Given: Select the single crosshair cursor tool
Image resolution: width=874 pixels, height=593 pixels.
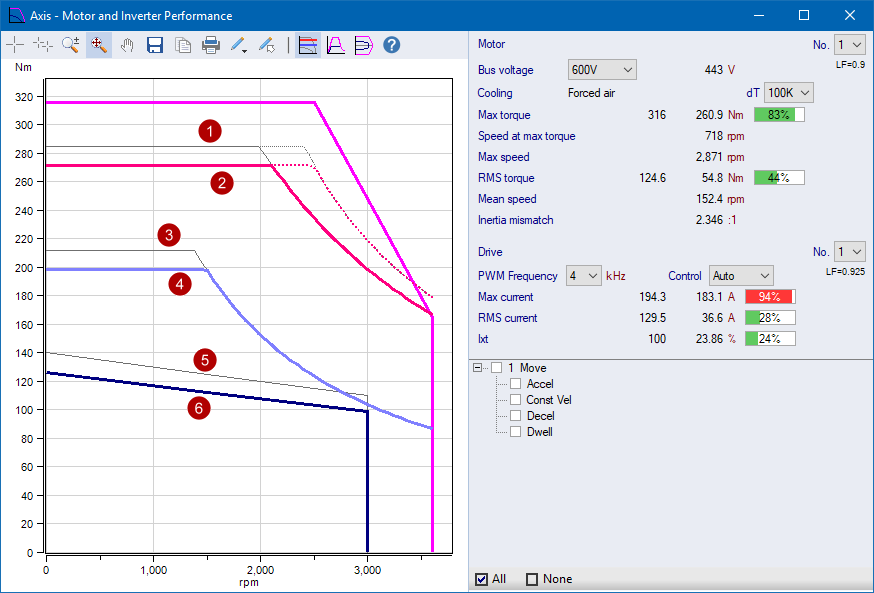Looking at the screenshot, I should point(15,44).
